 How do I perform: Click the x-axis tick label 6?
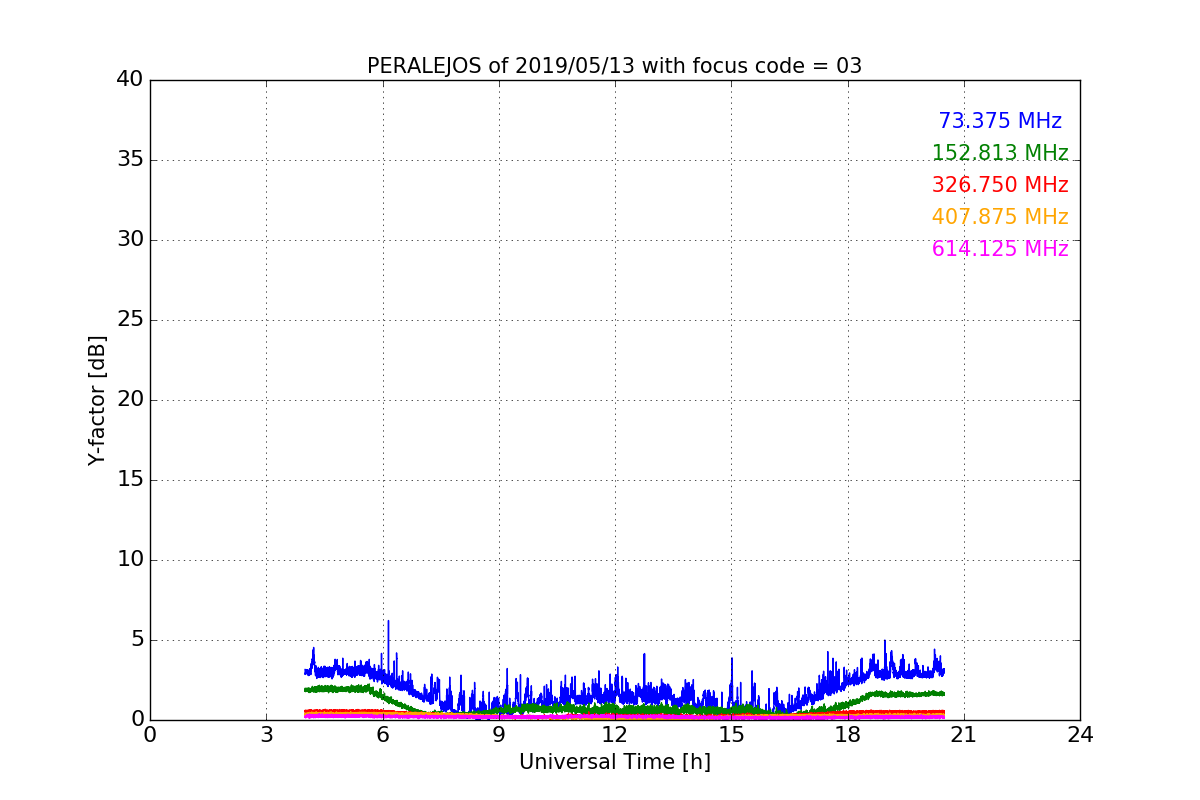[382, 734]
